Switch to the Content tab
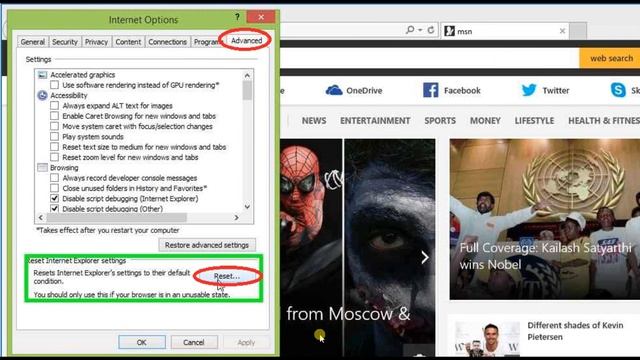The height and width of the screenshot is (360, 640). click(x=128, y=42)
